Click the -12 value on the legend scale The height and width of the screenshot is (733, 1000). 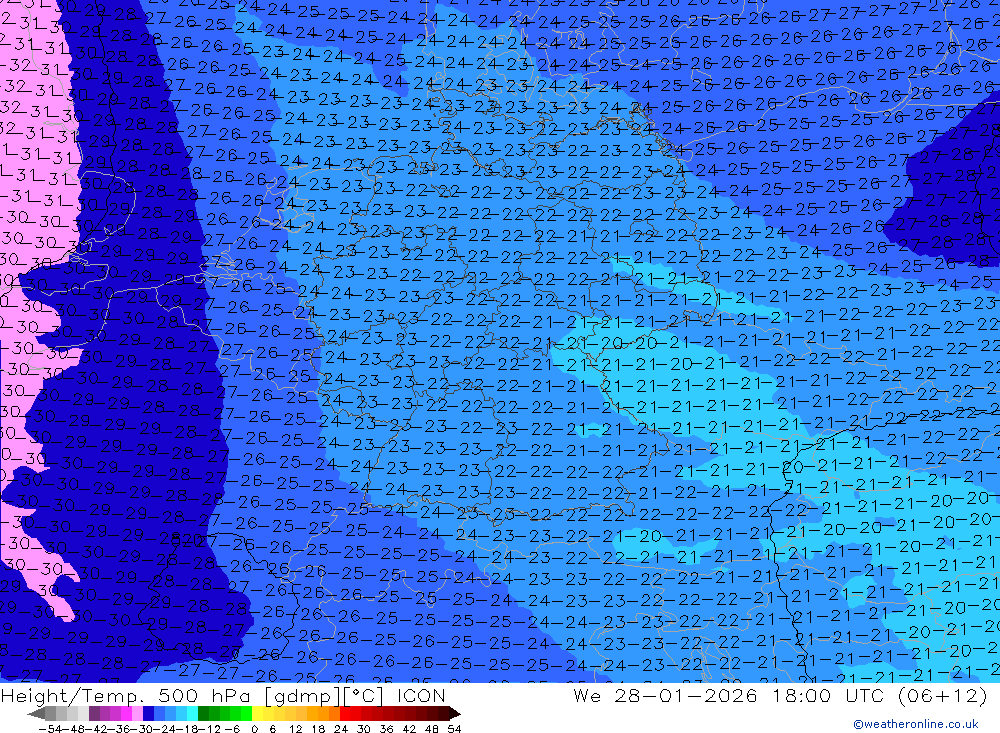tap(211, 729)
